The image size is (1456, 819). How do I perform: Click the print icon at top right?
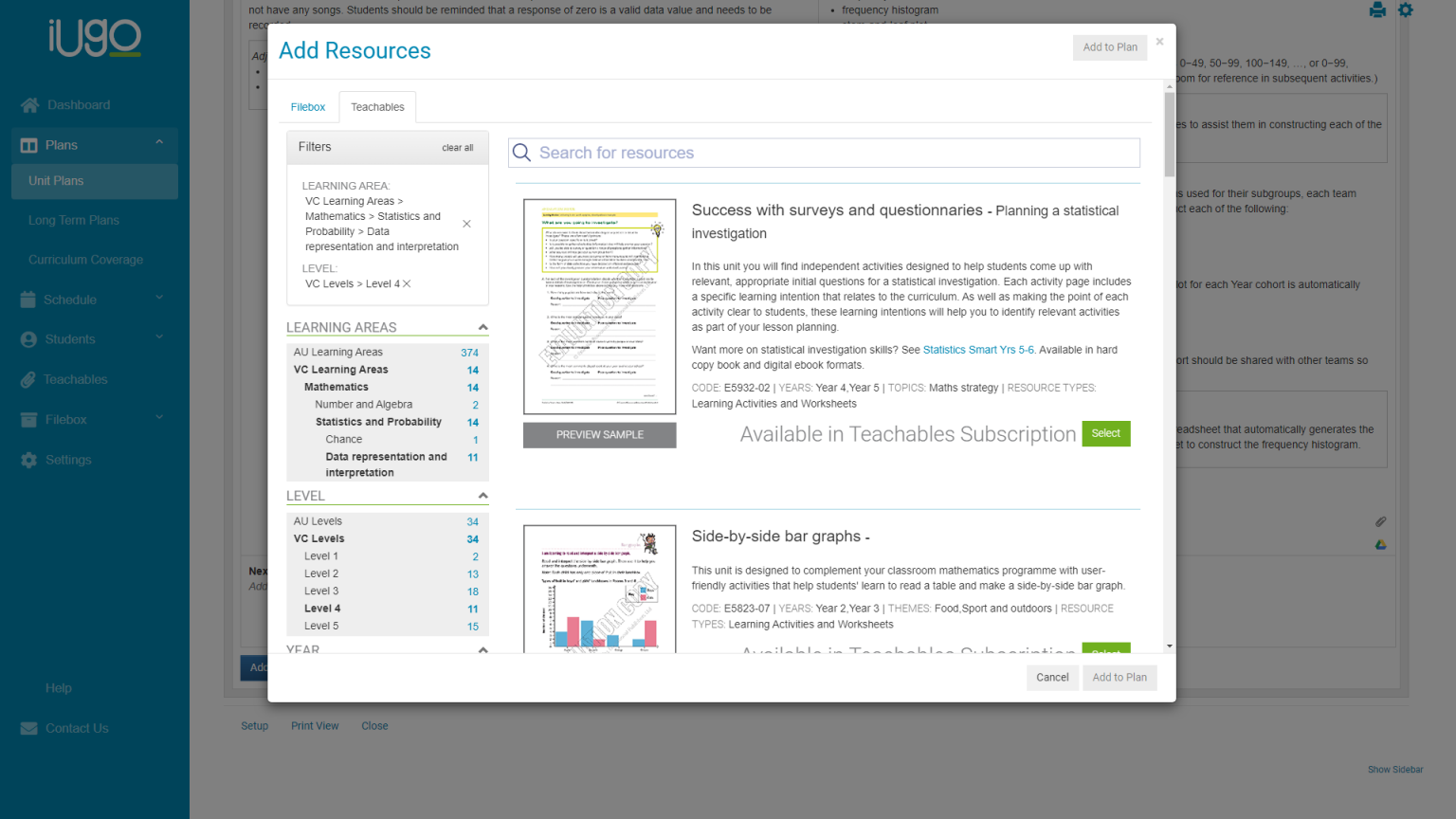coord(1377,10)
